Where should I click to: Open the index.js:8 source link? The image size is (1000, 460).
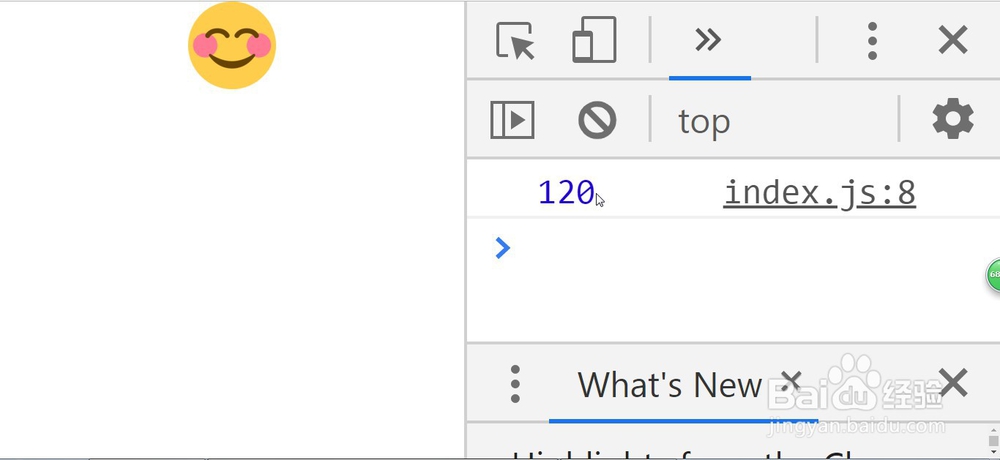pos(819,192)
